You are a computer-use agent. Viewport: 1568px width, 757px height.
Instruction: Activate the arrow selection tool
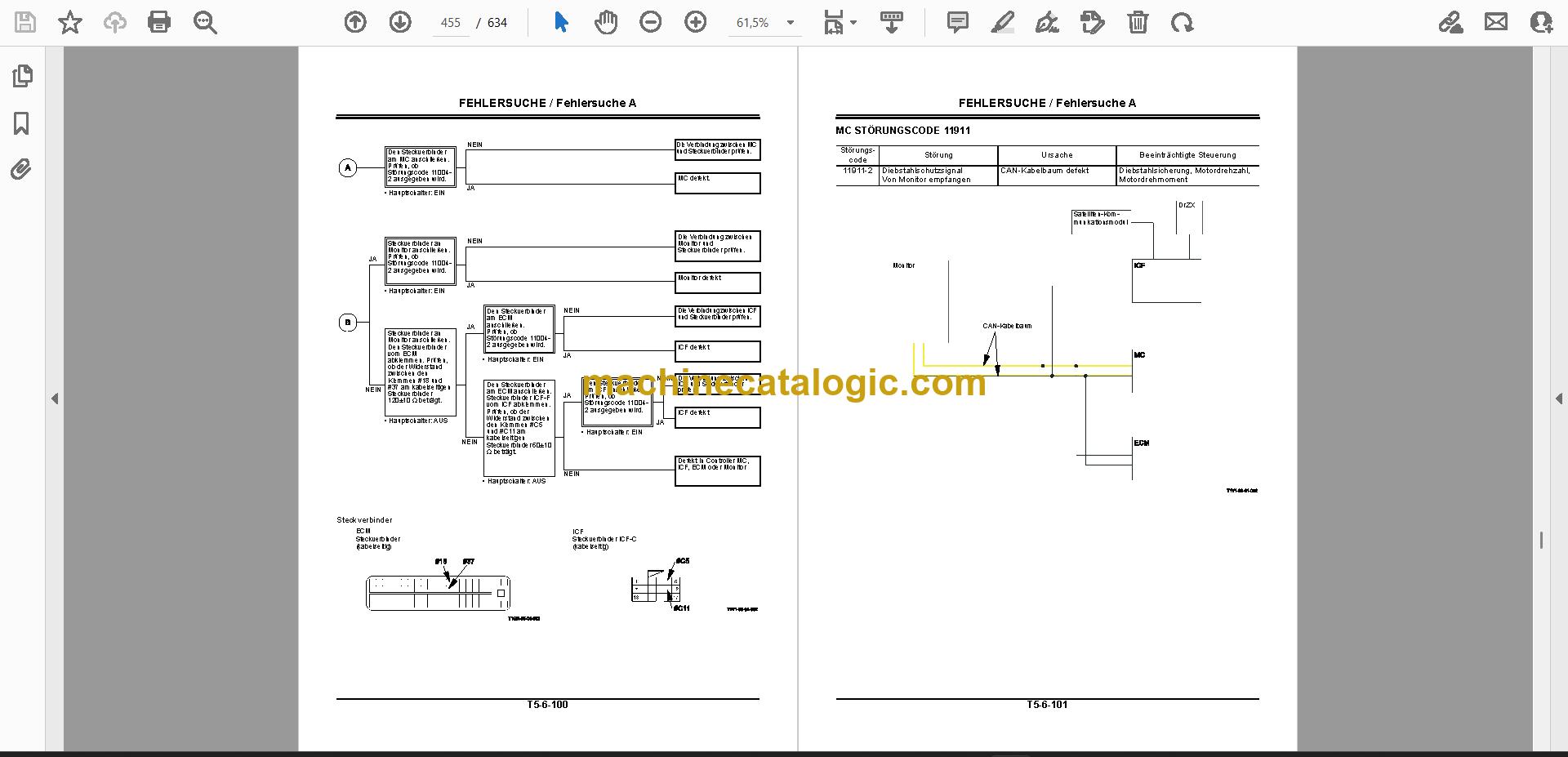point(561,22)
